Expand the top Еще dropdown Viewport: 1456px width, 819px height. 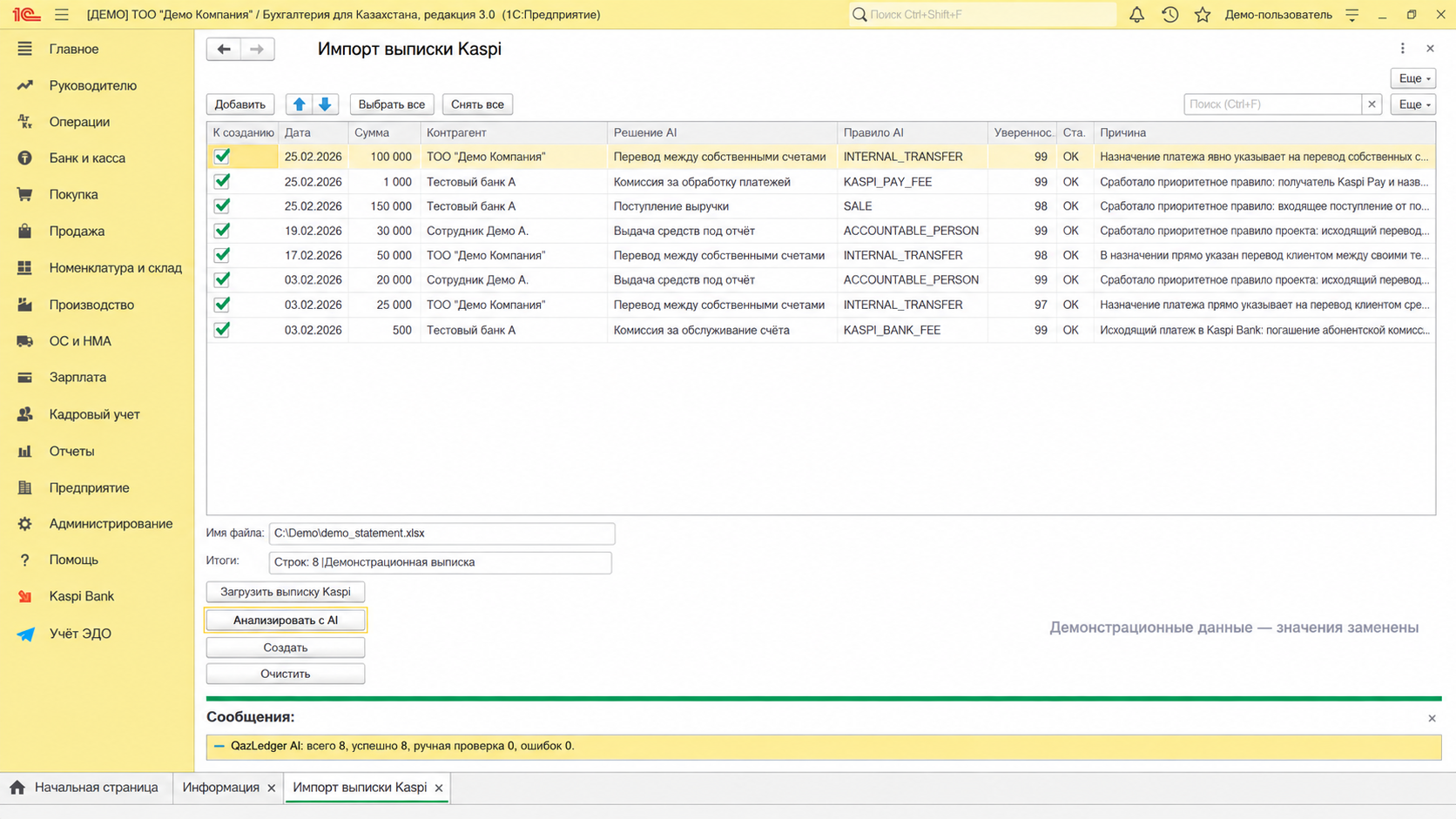[x=1413, y=78]
